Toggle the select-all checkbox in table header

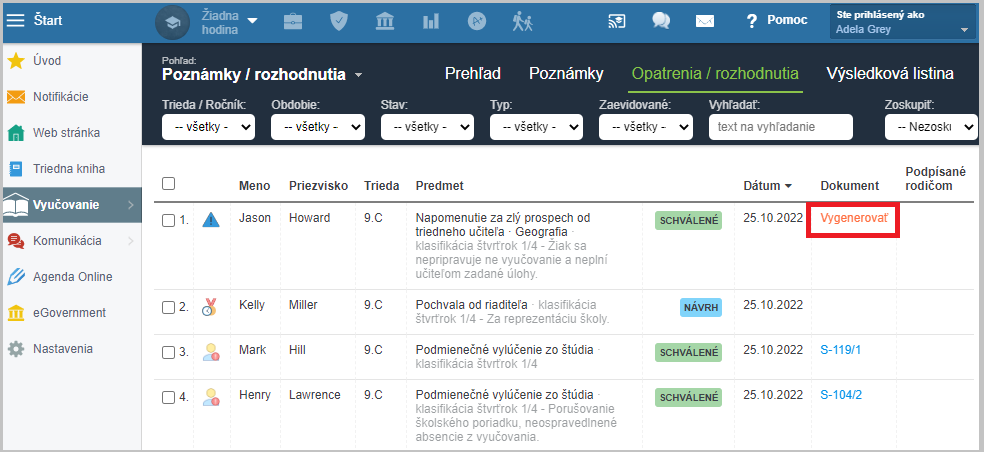pos(168,184)
